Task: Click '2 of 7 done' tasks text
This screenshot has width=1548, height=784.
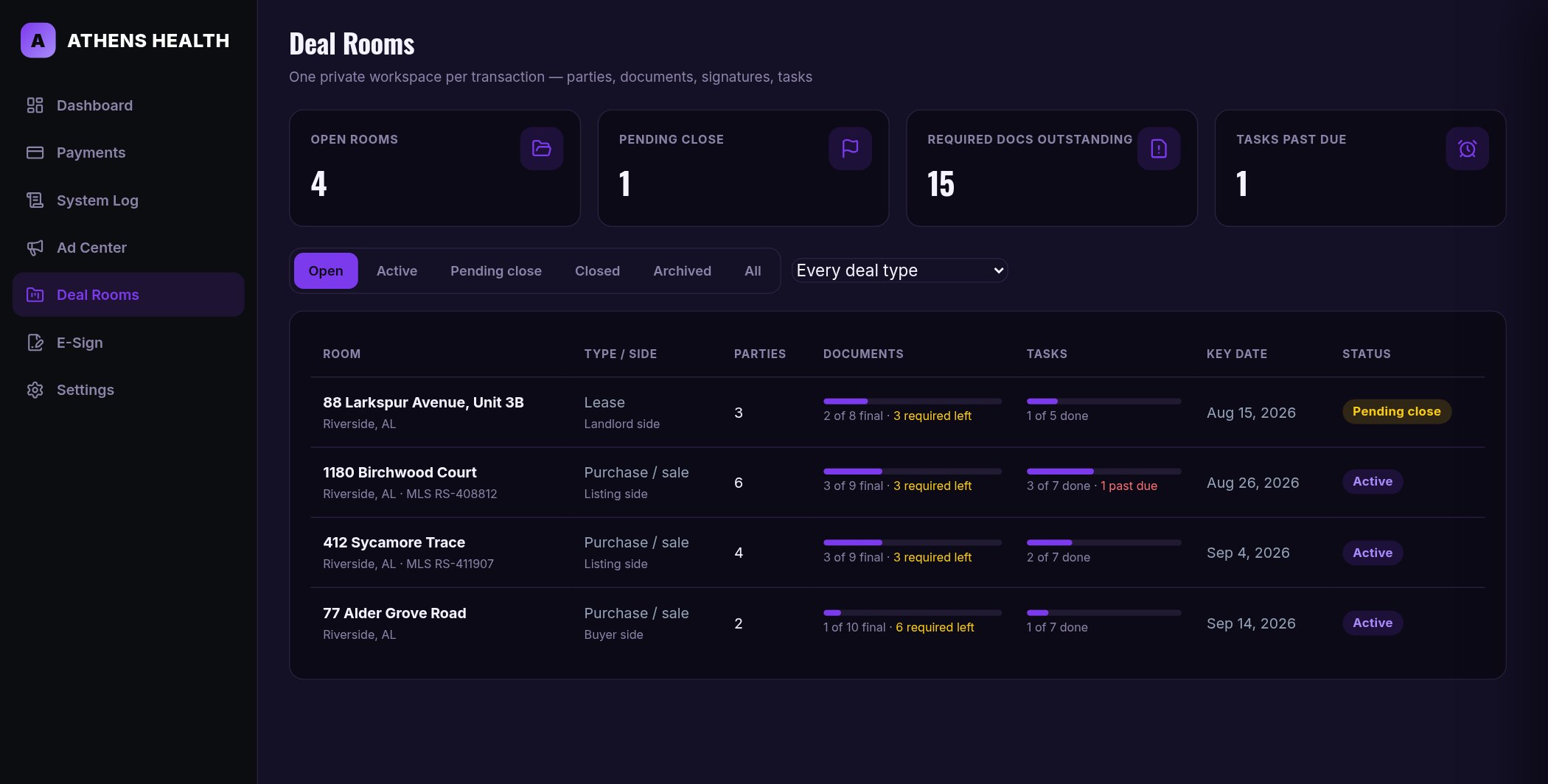Action: (x=1058, y=557)
